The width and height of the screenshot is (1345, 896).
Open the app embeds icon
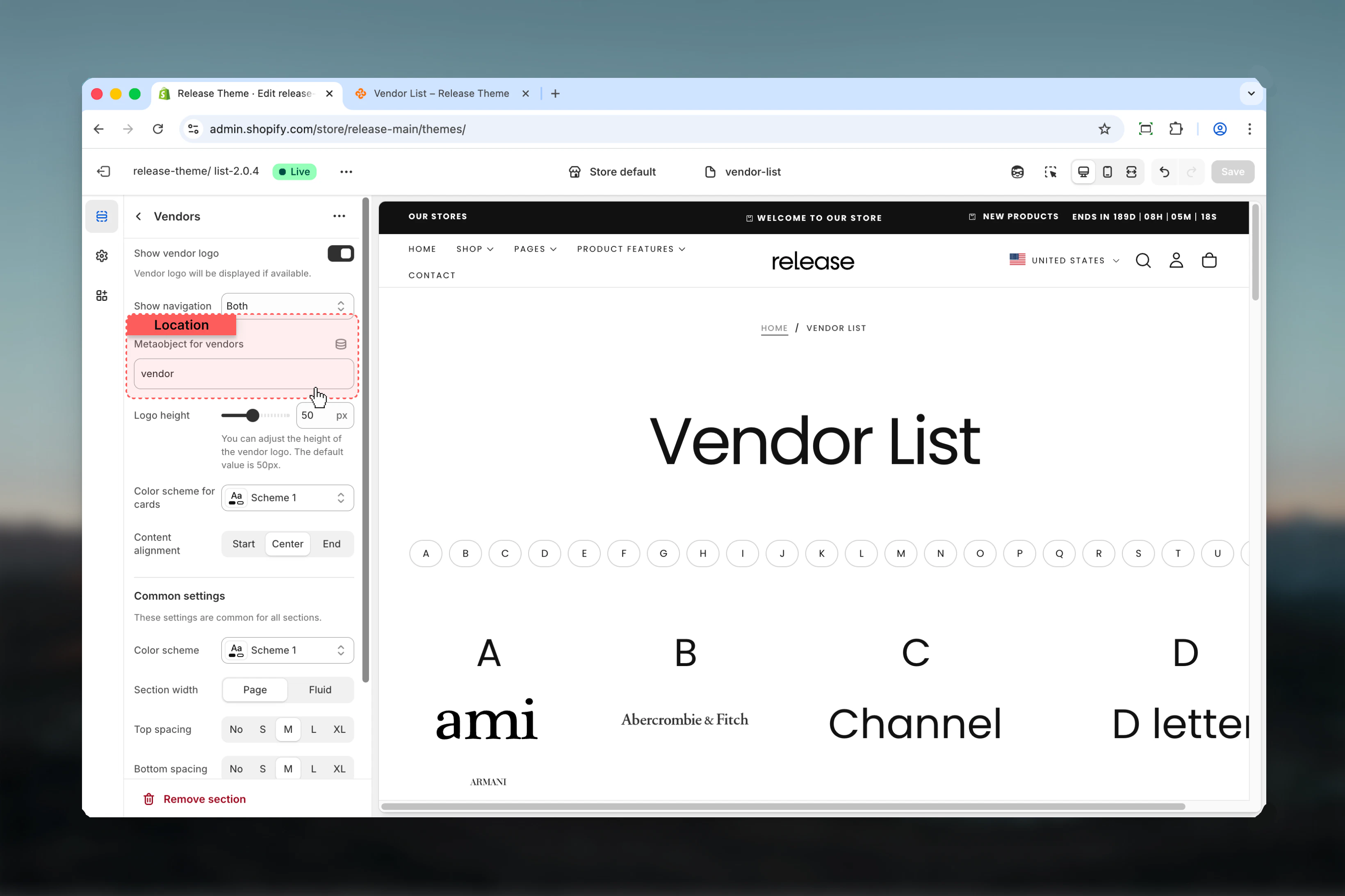pyautogui.click(x=102, y=296)
